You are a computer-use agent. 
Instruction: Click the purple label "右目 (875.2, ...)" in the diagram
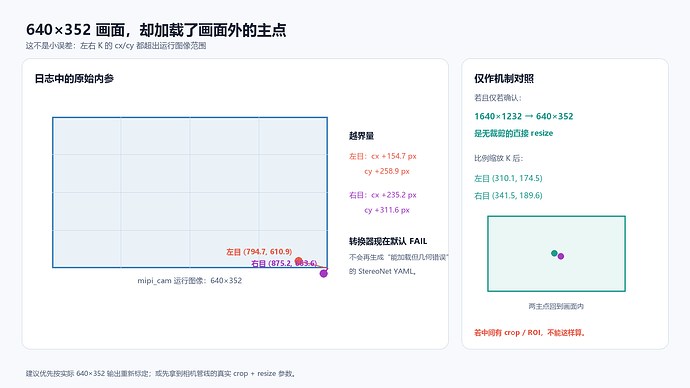point(284,264)
